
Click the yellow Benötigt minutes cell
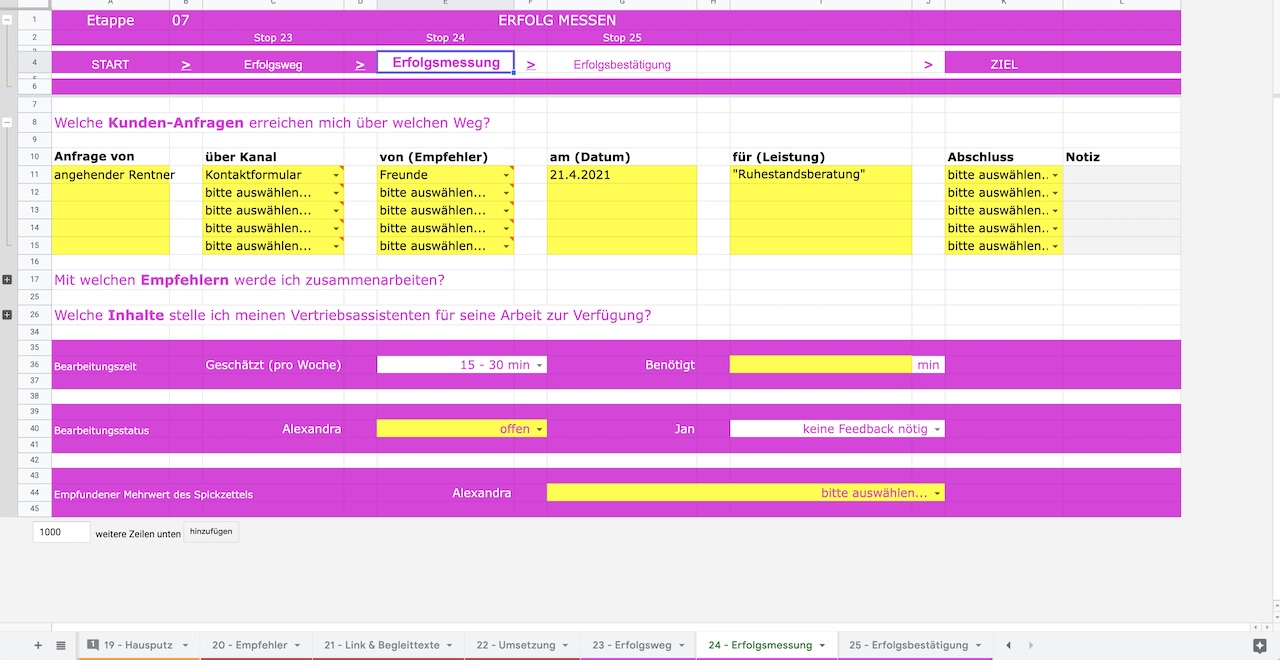(x=821, y=365)
